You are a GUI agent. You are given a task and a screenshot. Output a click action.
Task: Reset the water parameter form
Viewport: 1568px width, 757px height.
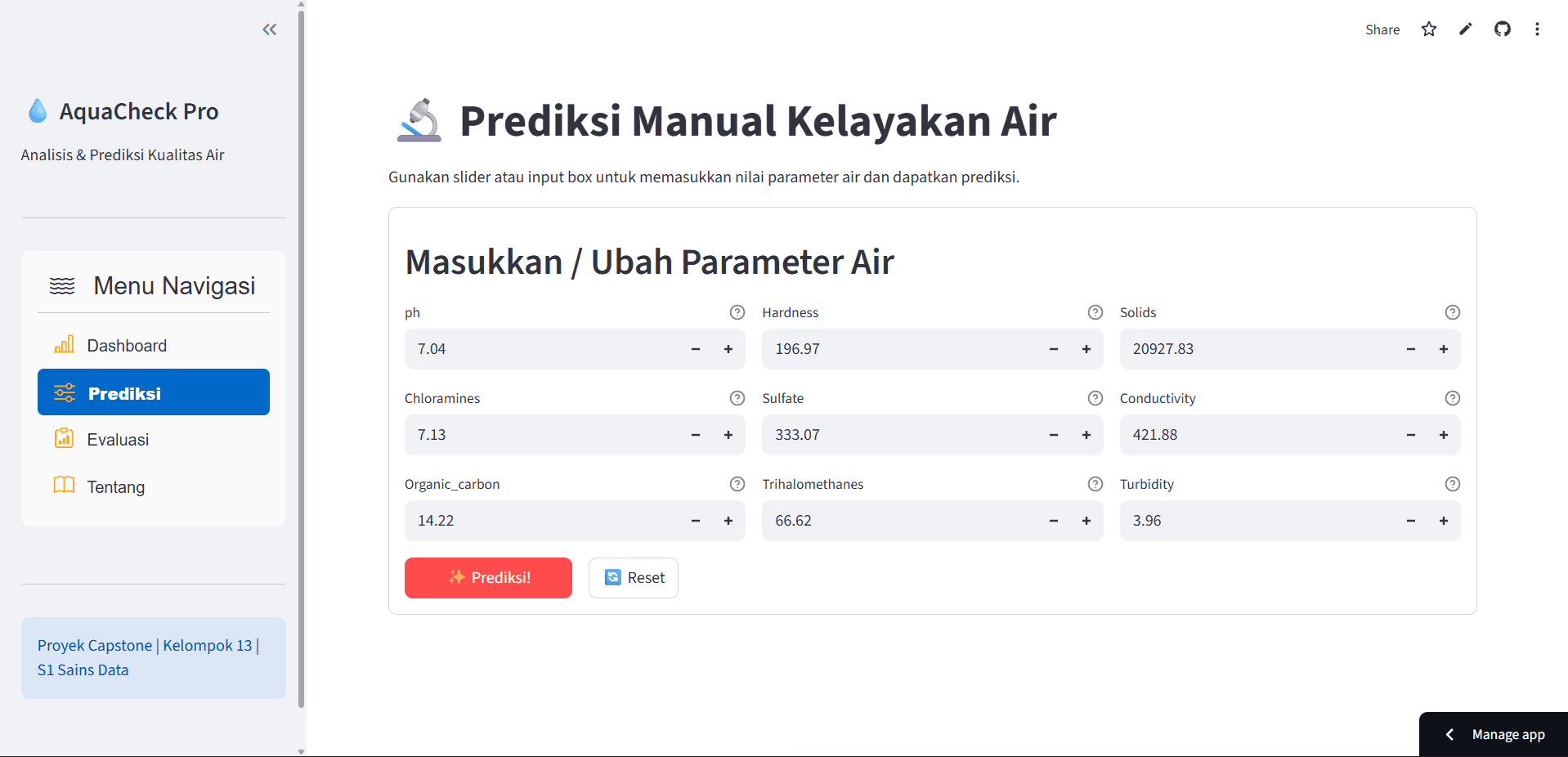(x=634, y=578)
